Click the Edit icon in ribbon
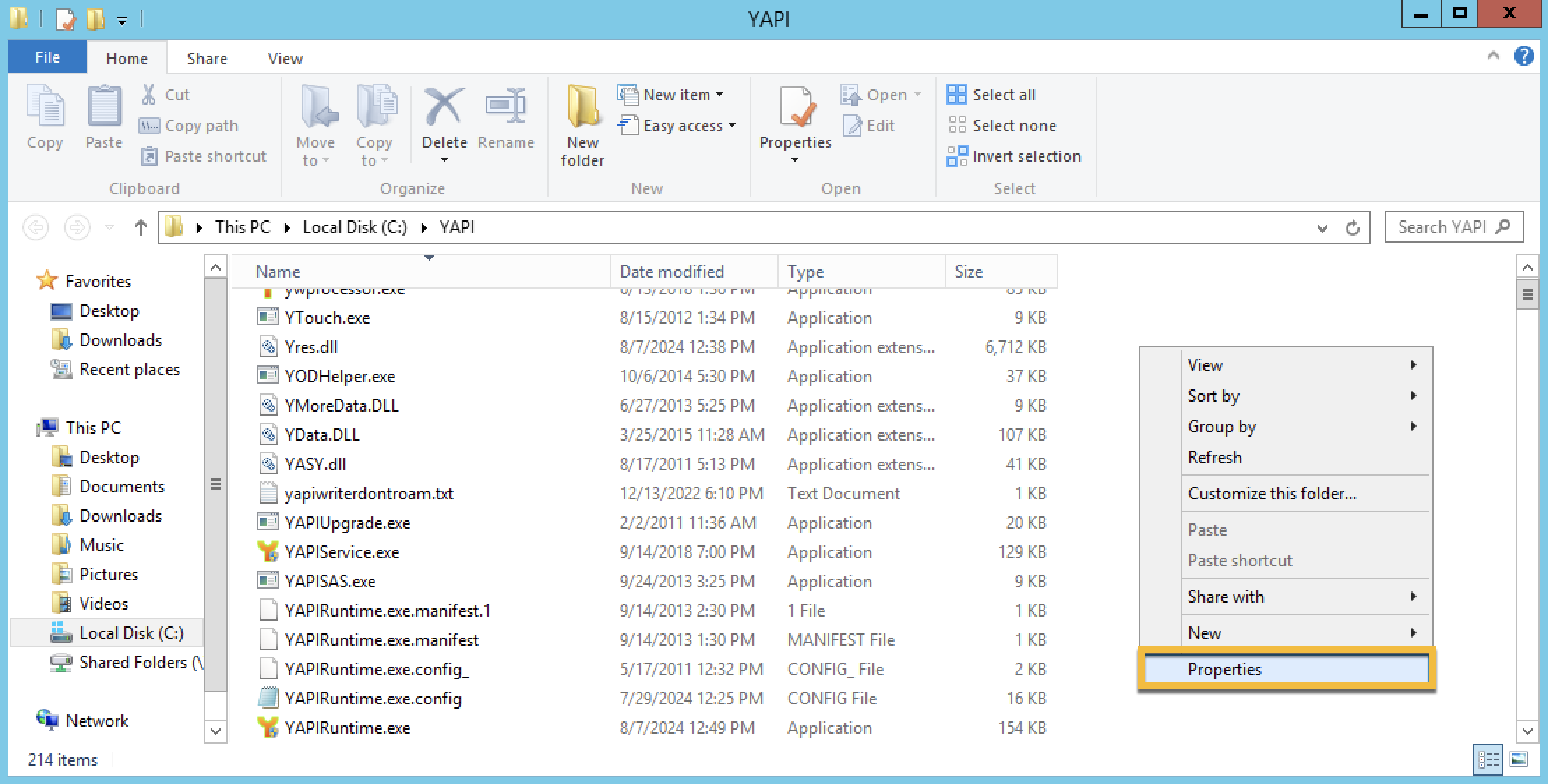 point(853,126)
